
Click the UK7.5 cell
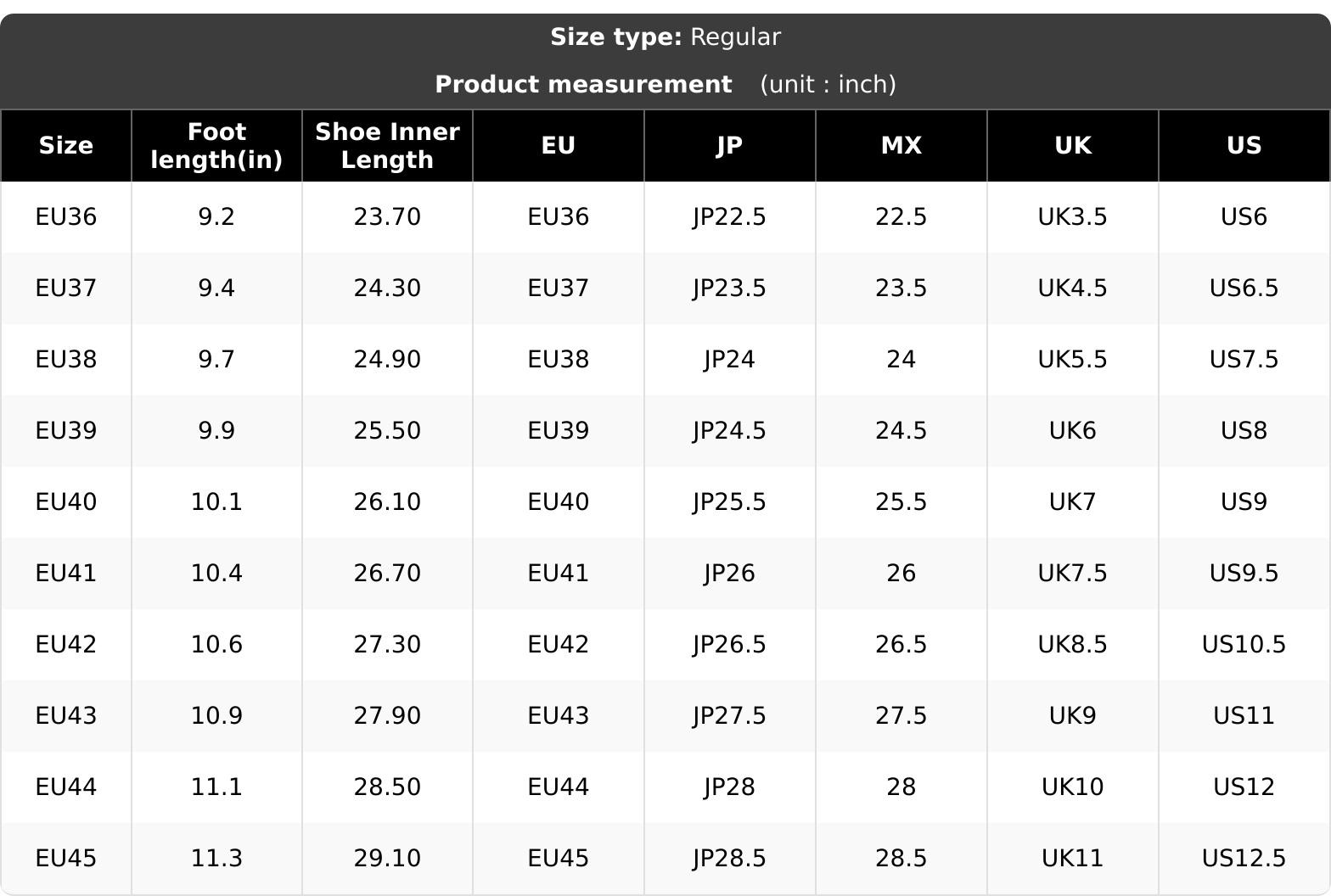coord(1073,574)
